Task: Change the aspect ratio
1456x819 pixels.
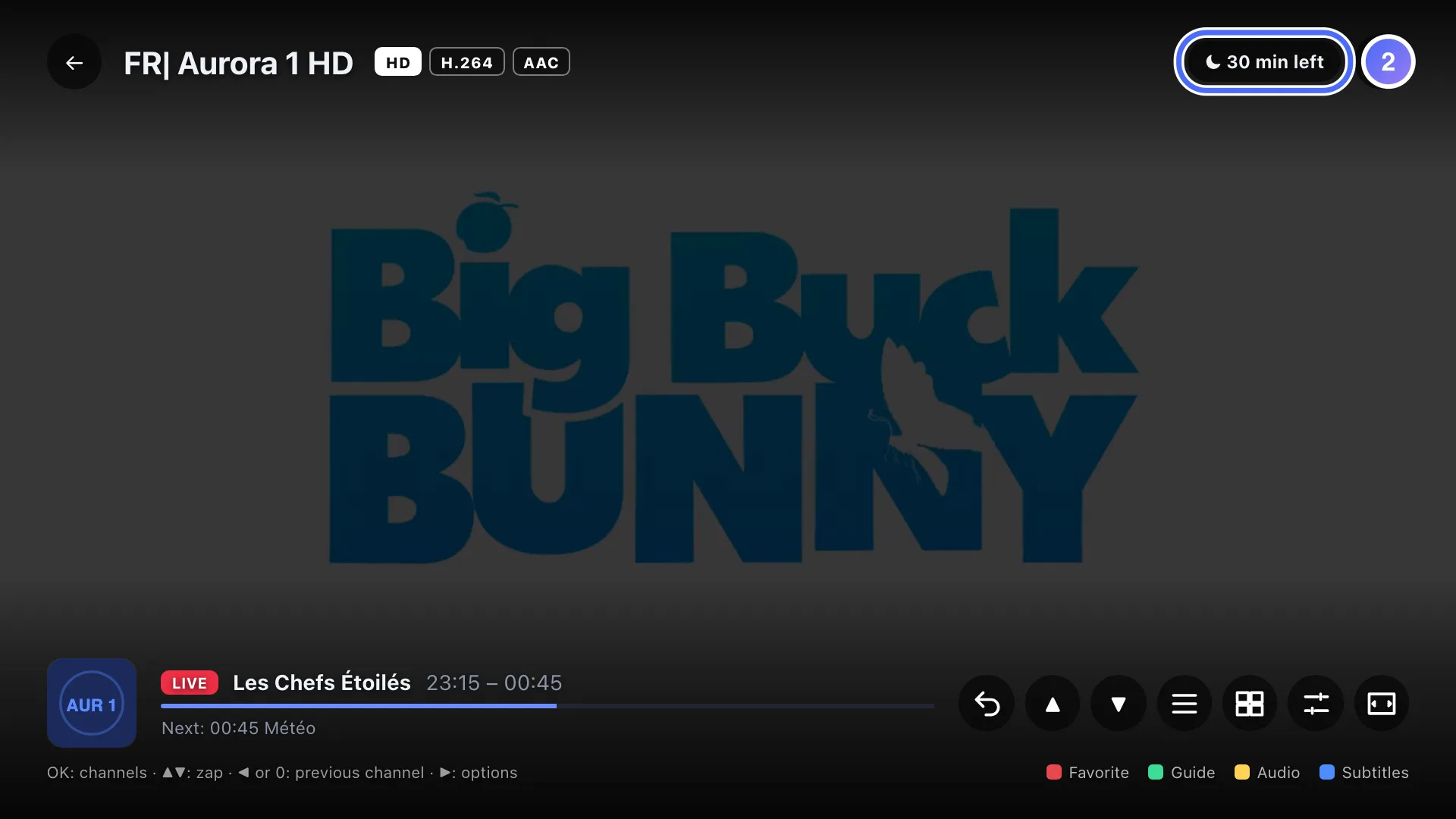Action: click(x=1381, y=704)
